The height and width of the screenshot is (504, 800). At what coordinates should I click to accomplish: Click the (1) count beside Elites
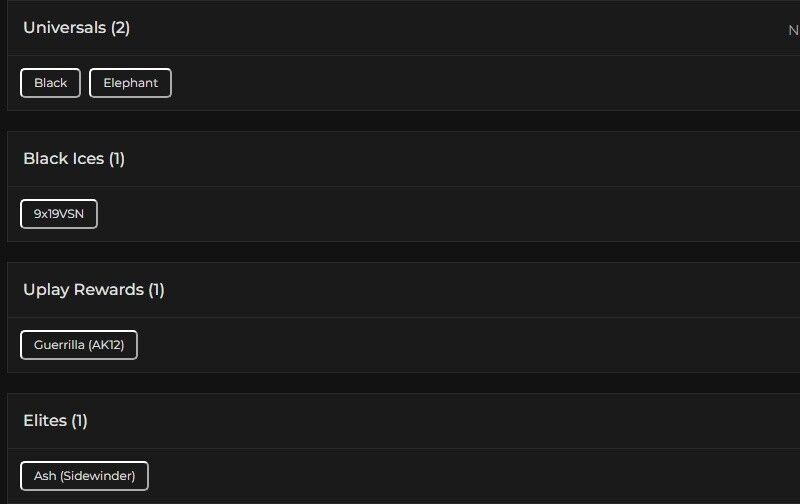pos(79,421)
